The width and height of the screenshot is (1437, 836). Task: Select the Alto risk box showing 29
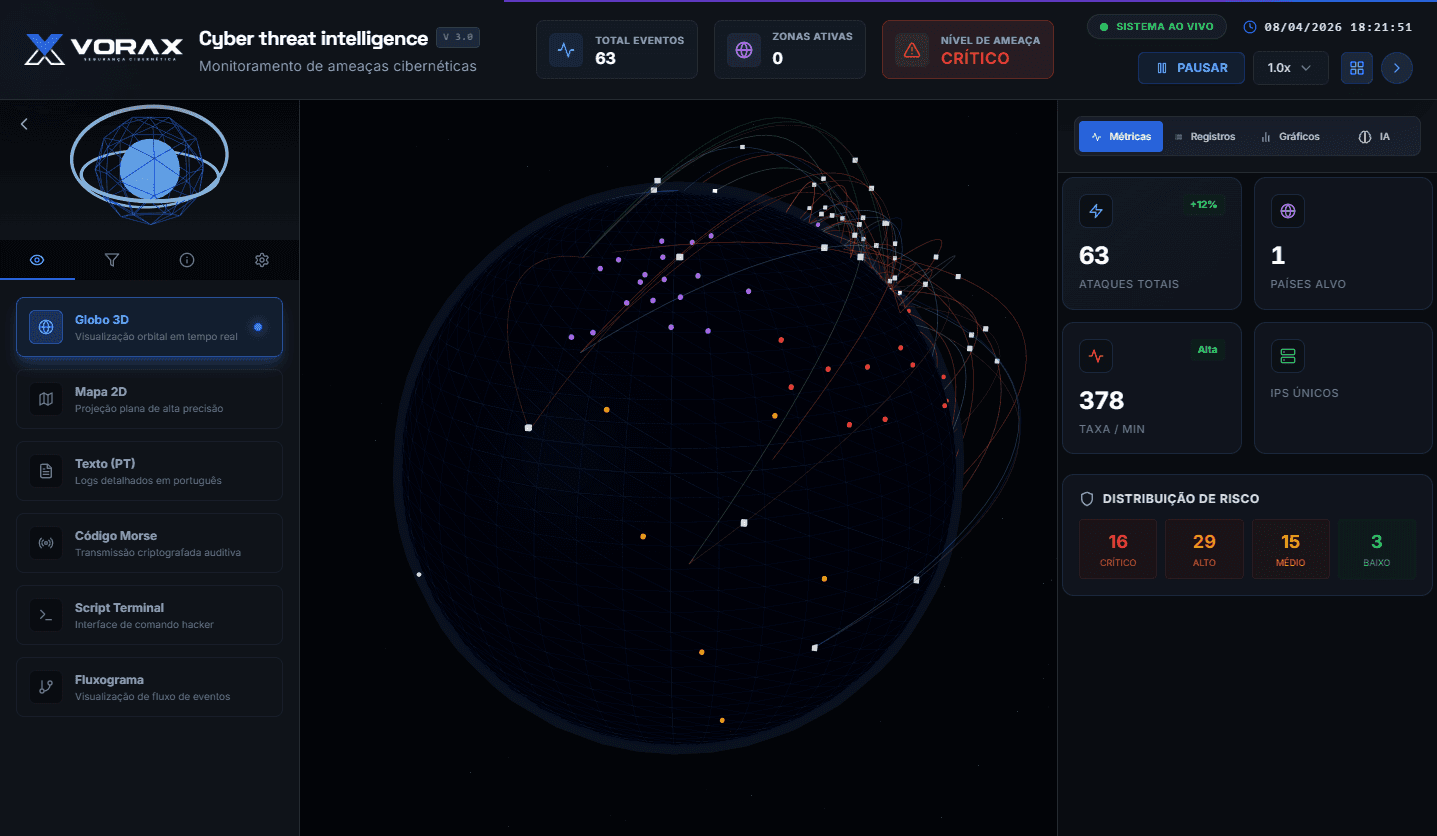(1204, 549)
